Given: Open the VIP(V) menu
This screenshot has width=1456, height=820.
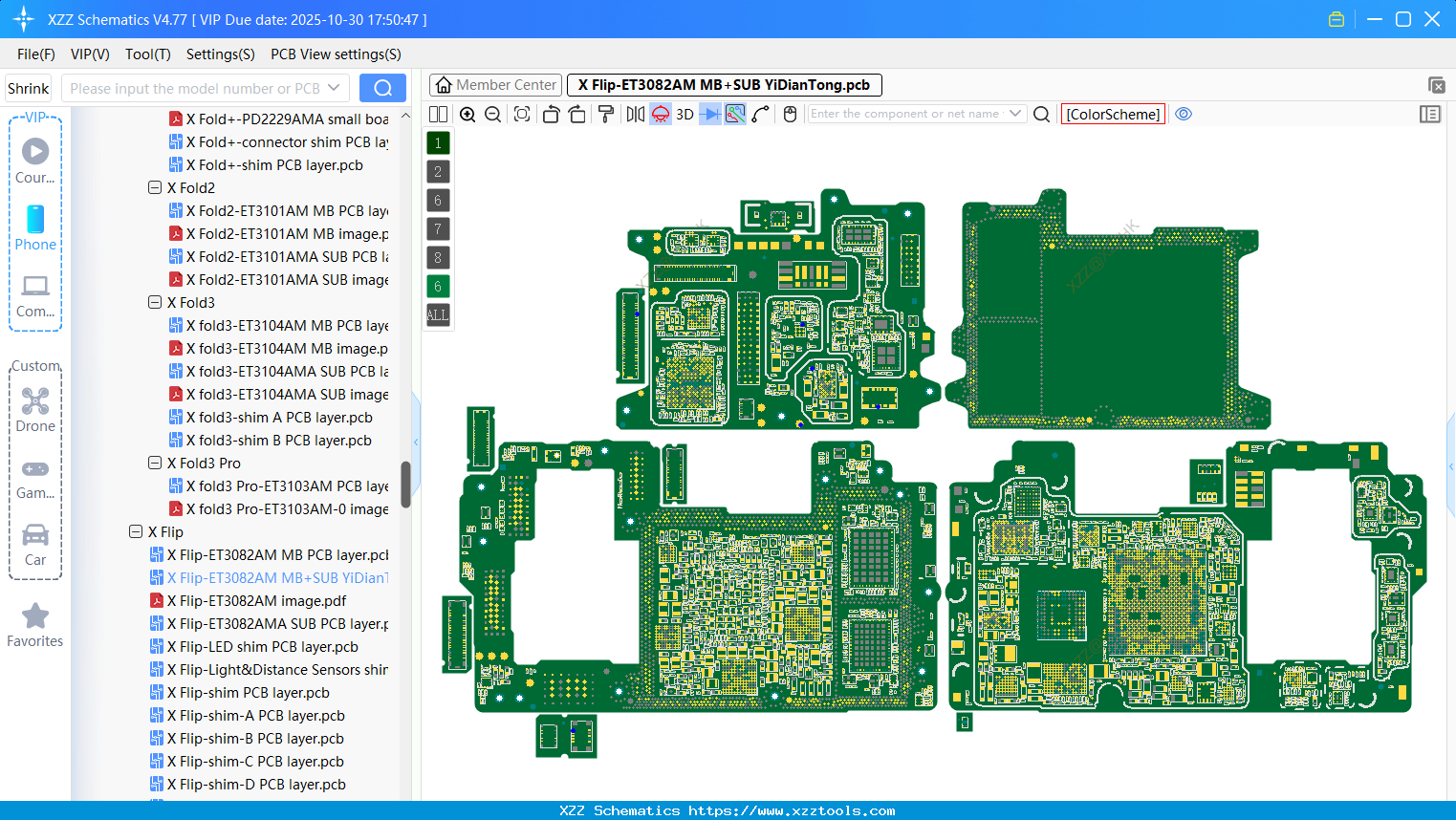Looking at the screenshot, I should tap(90, 54).
